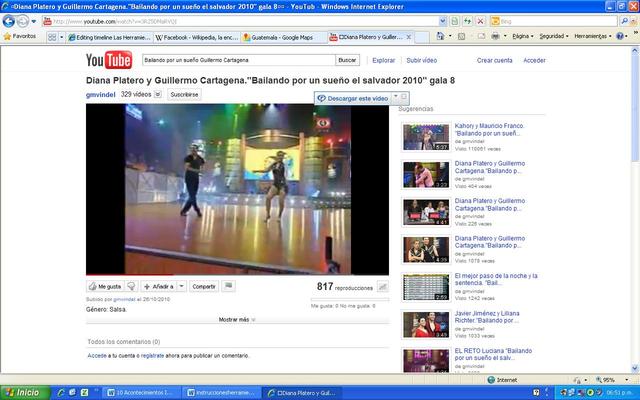Open the Descargar este video options arrow

click(395, 97)
